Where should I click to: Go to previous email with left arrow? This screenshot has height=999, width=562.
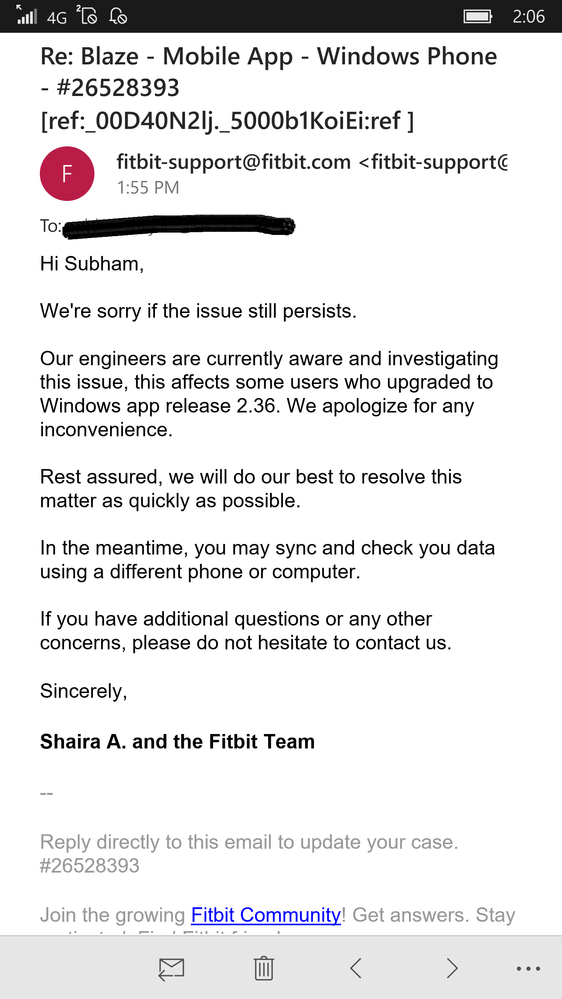tap(356, 968)
